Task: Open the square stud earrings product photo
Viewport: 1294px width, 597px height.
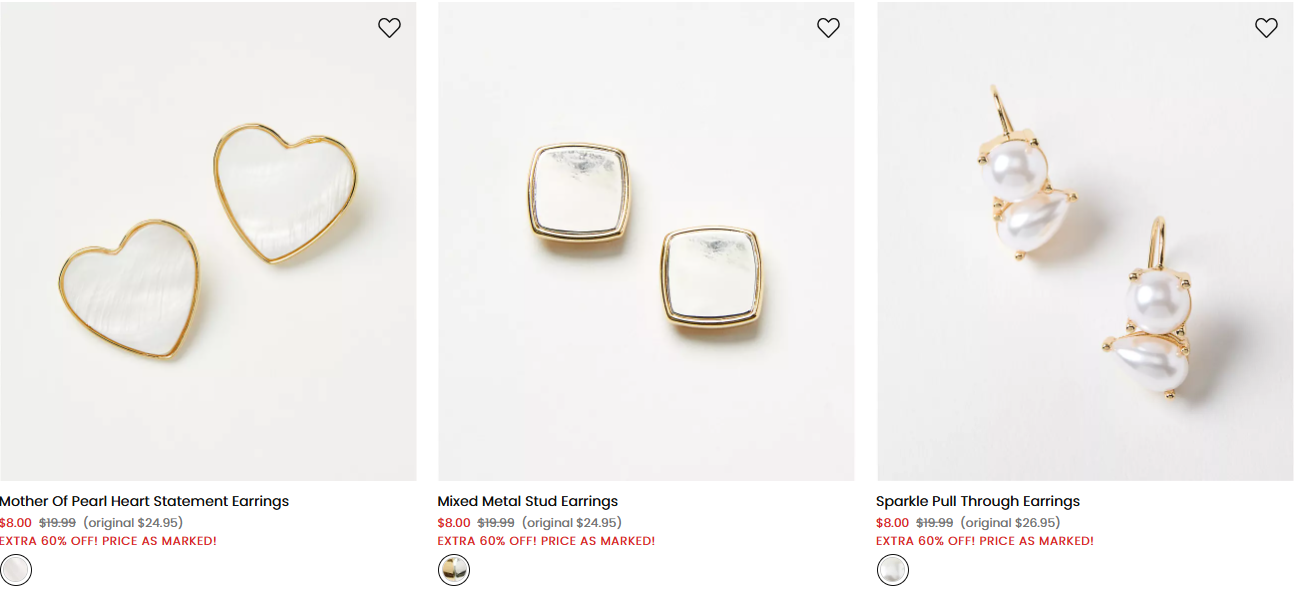Action: pos(646,241)
